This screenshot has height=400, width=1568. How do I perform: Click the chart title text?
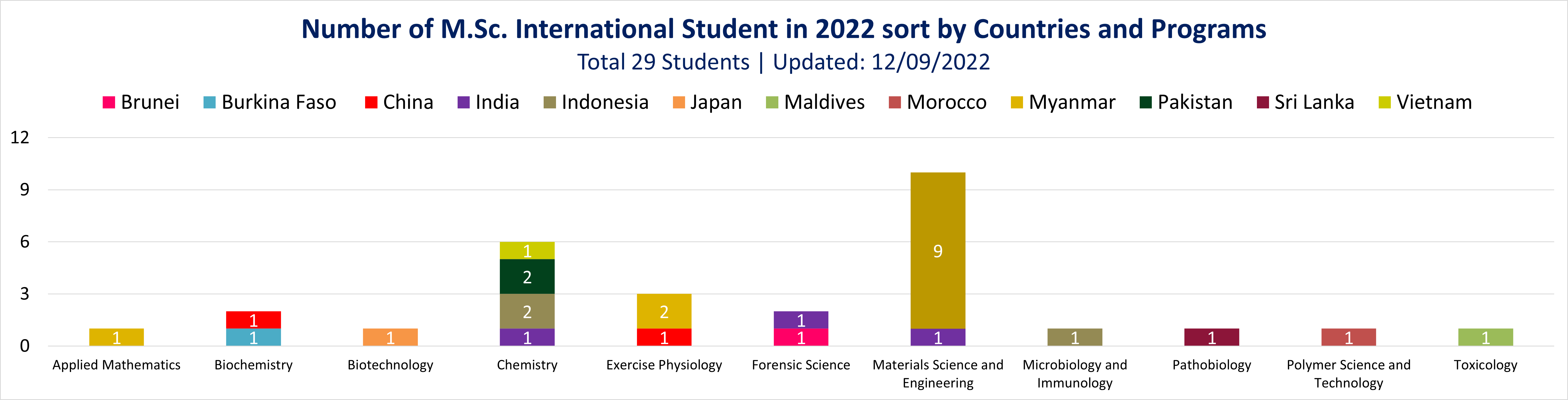tap(783, 29)
